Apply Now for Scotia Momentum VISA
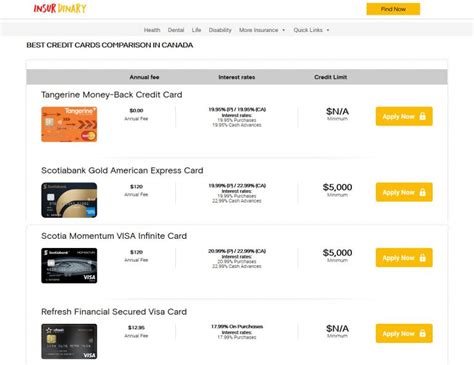 (x=404, y=258)
